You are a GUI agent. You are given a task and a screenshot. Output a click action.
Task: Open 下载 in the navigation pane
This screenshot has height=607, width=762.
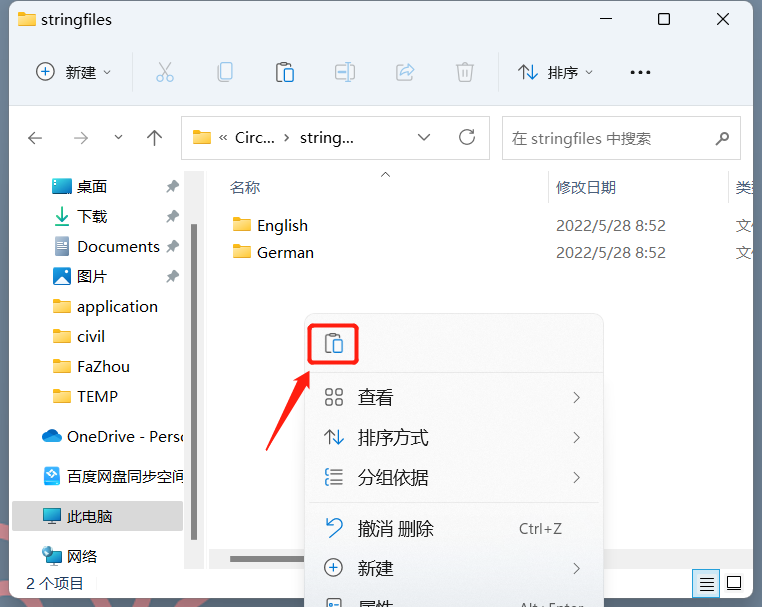coord(91,216)
